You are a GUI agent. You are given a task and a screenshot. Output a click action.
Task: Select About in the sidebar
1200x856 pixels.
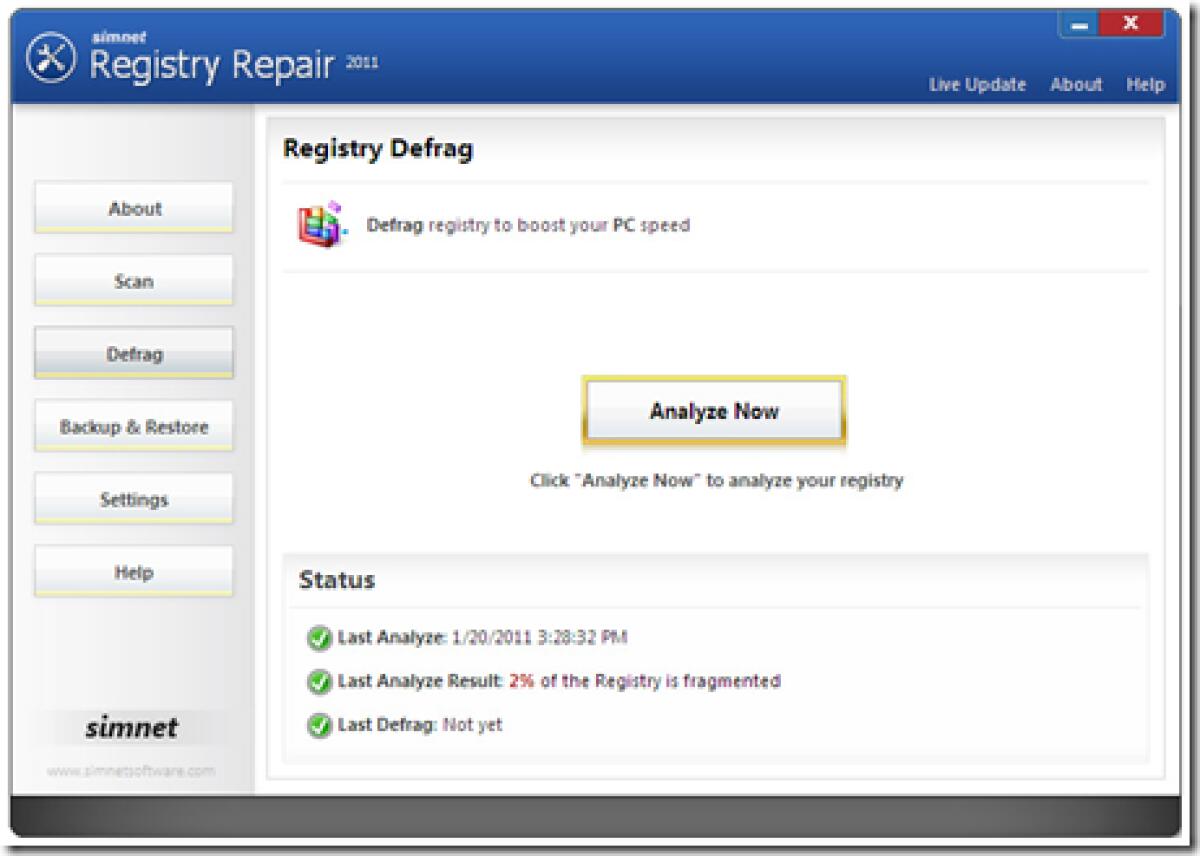[x=133, y=208]
